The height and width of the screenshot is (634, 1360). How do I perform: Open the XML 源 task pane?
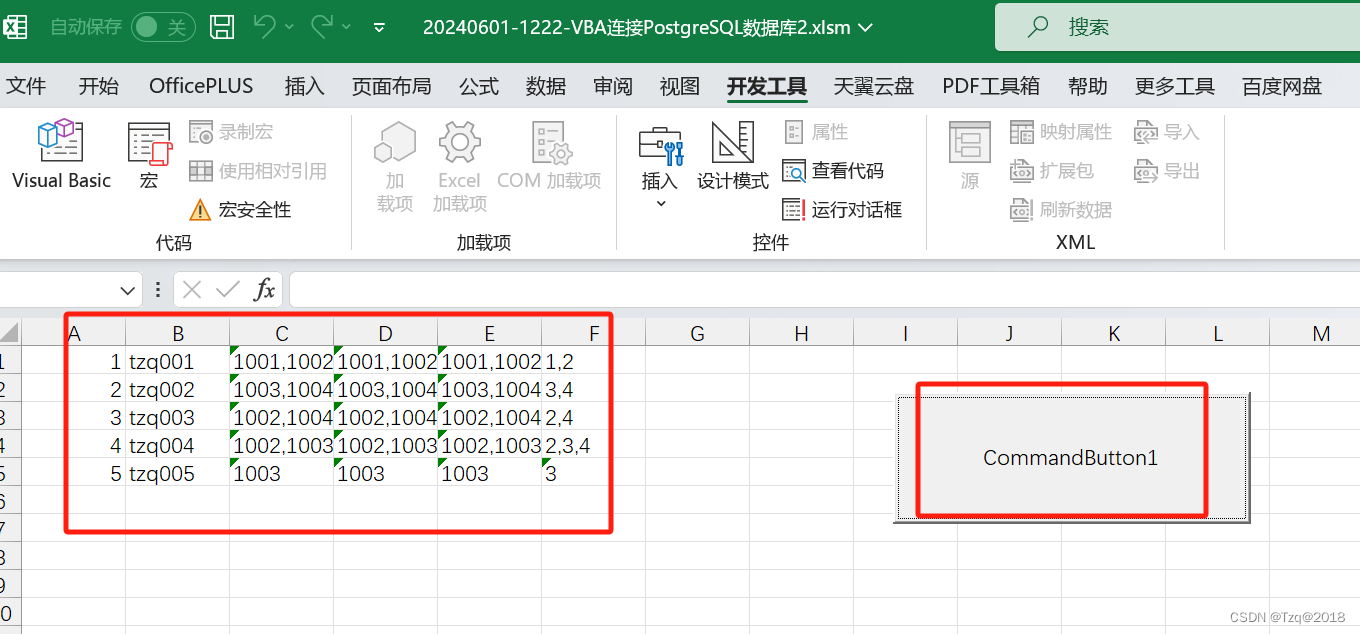pyautogui.click(x=969, y=160)
